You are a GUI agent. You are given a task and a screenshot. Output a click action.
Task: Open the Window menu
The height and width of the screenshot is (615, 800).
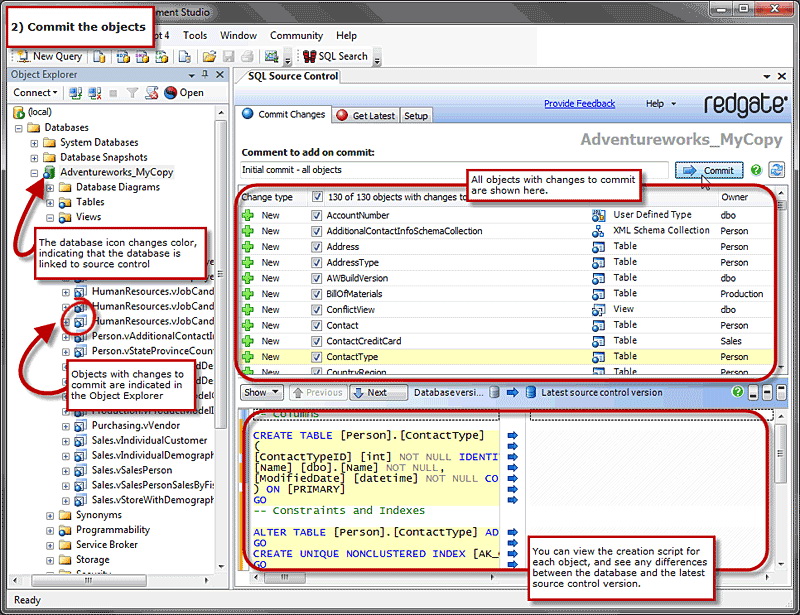click(x=238, y=36)
